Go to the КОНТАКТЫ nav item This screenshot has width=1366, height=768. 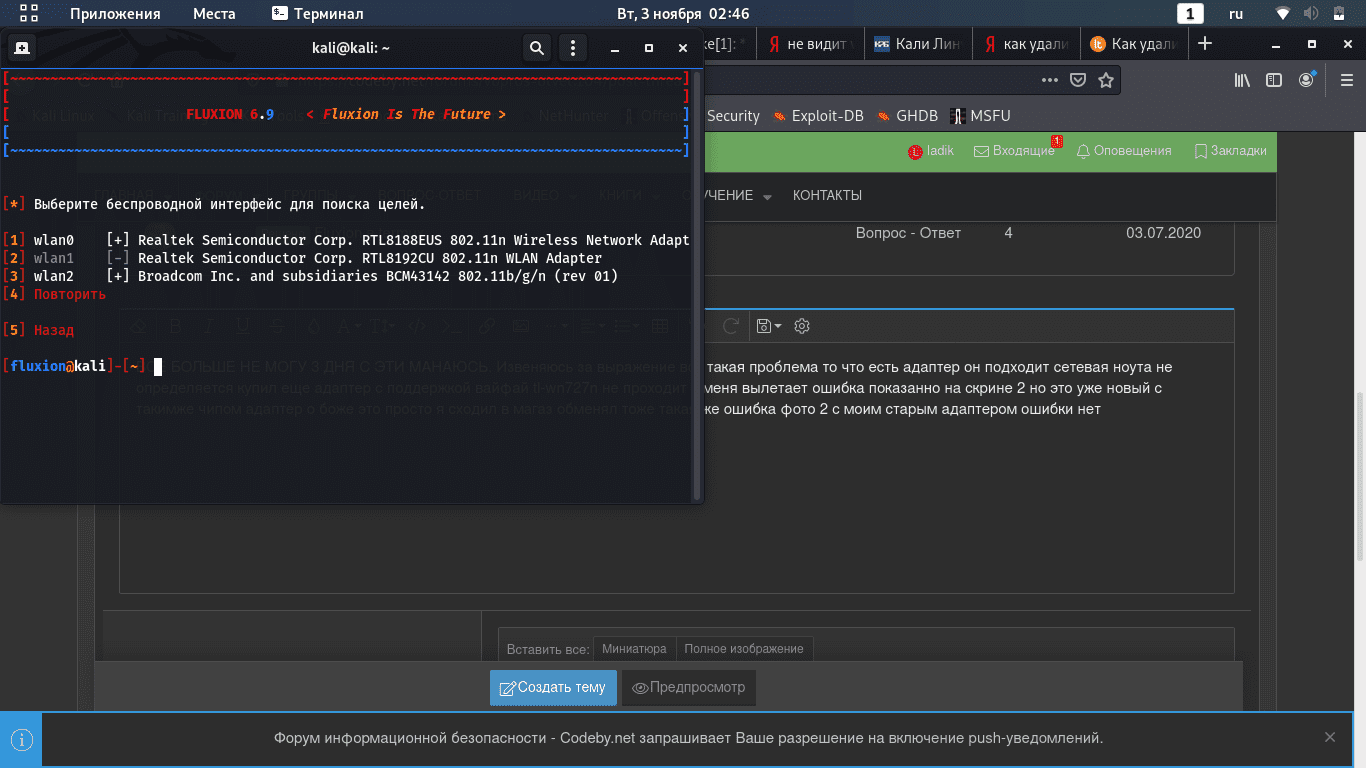[x=827, y=195]
